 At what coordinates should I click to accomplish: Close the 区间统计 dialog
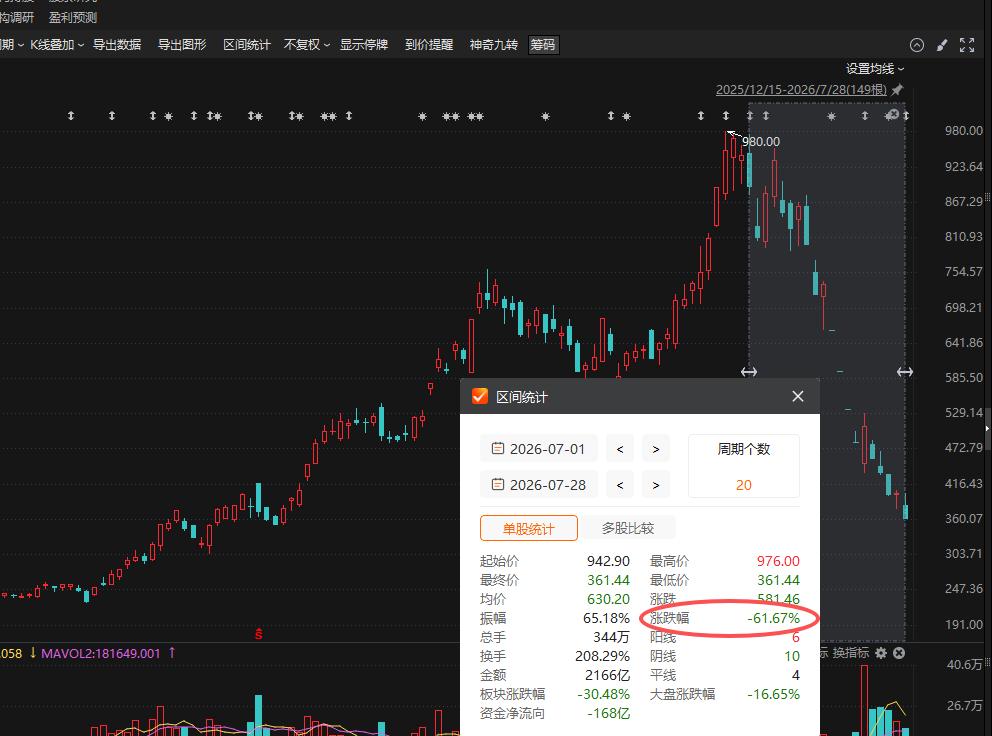pyautogui.click(x=798, y=396)
